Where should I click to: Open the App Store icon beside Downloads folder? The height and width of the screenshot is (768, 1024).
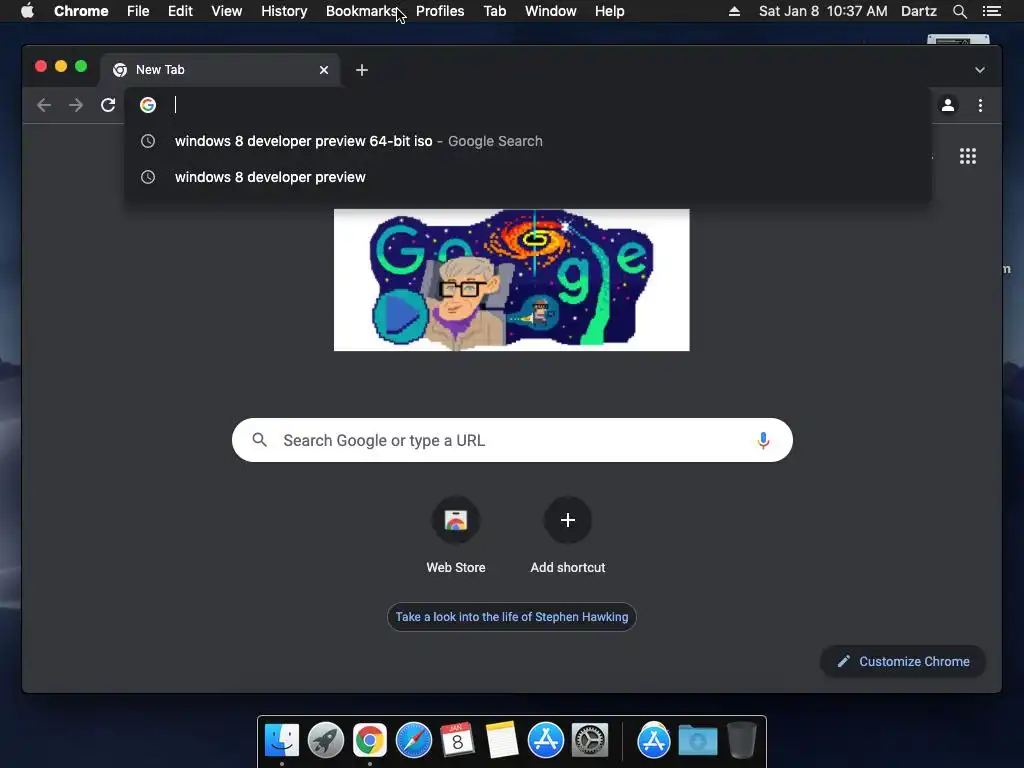(x=654, y=741)
